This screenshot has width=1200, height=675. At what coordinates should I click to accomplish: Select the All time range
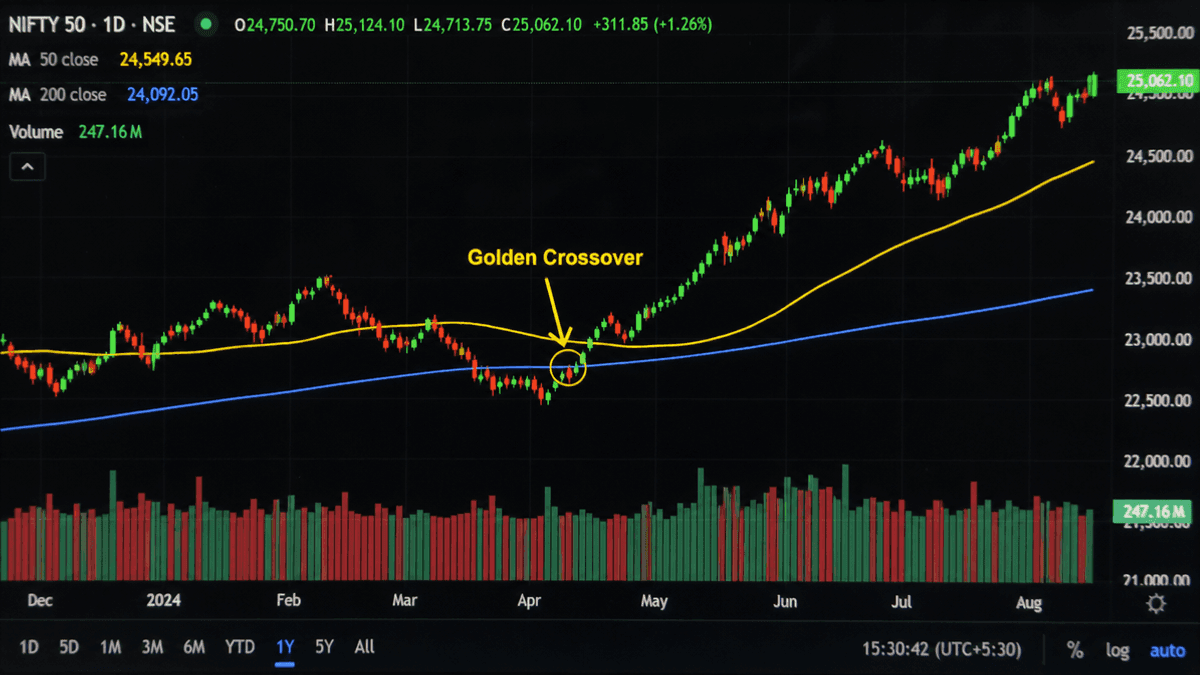click(365, 648)
